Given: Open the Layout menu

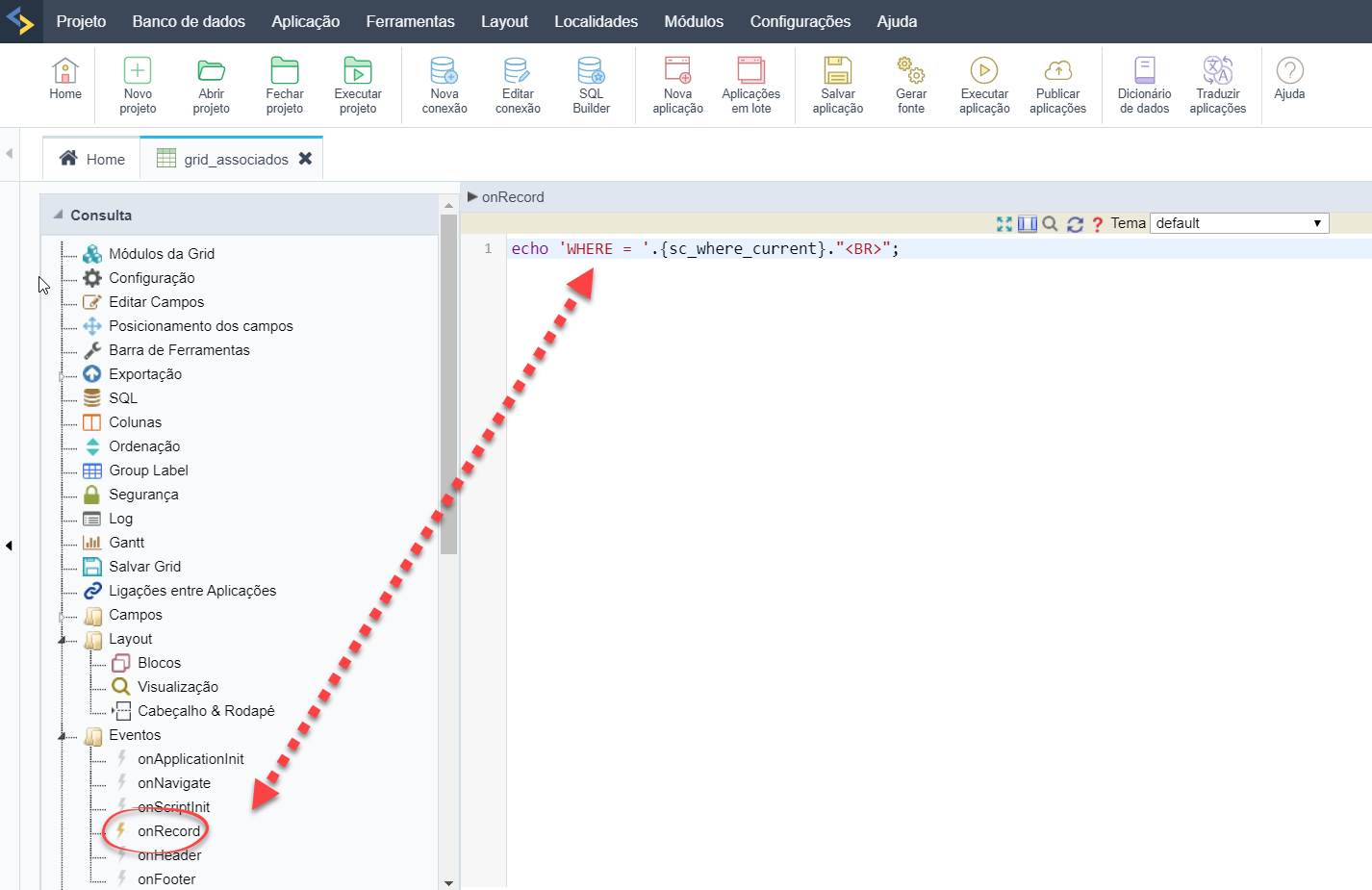Looking at the screenshot, I should click(x=504, y=21).
